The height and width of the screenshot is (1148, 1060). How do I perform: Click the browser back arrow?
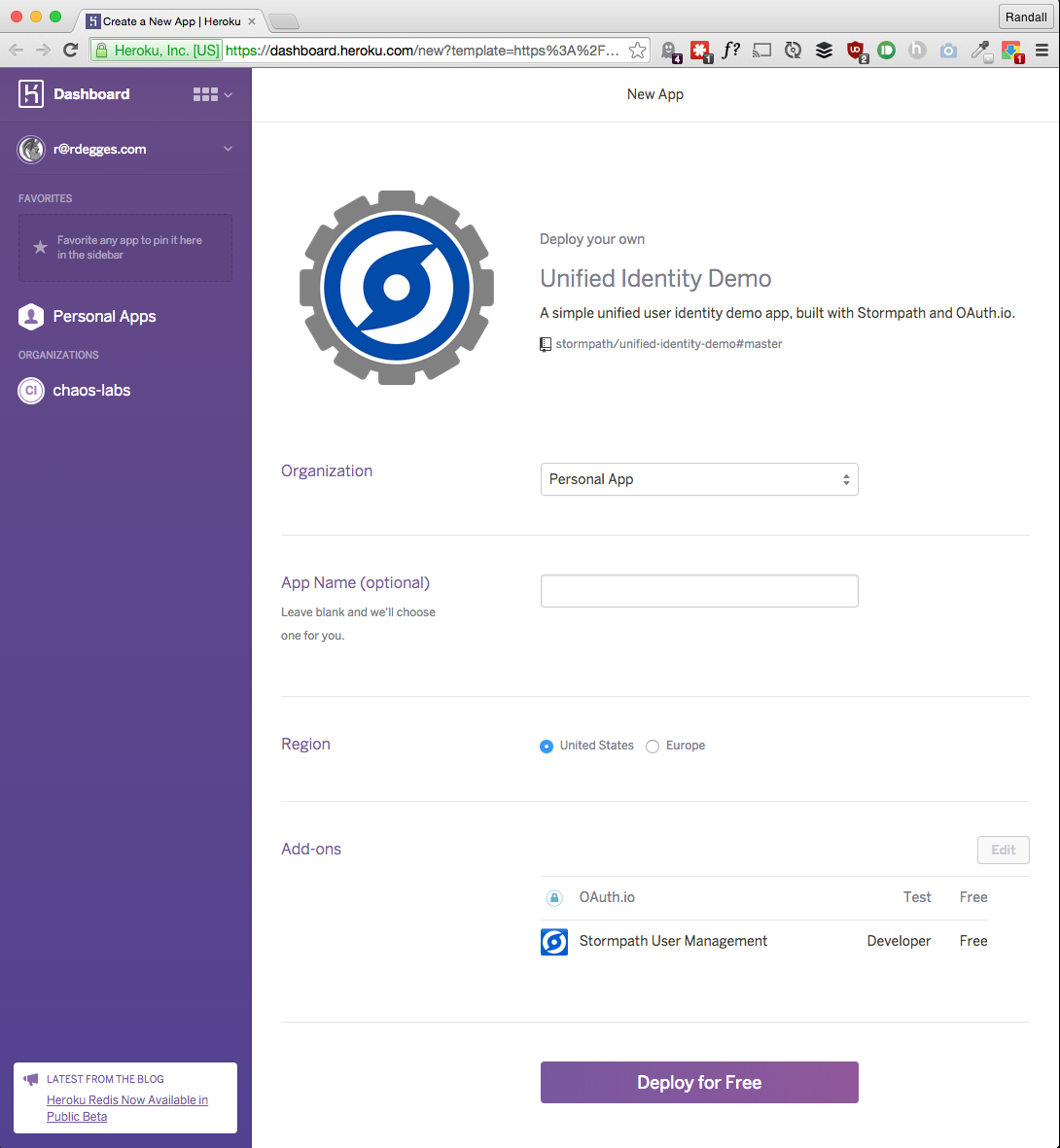[x=17, y=50]
